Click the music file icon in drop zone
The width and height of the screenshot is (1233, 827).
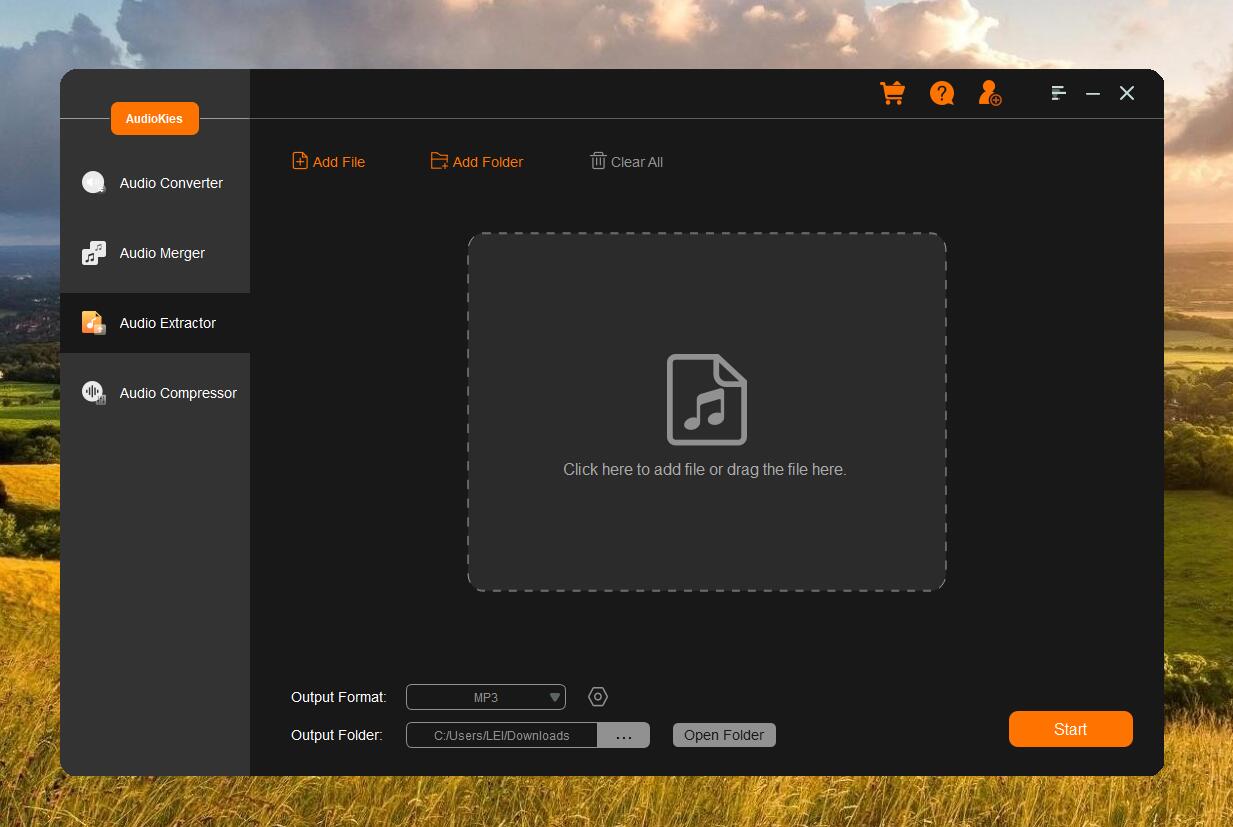(x=706, y=399)
